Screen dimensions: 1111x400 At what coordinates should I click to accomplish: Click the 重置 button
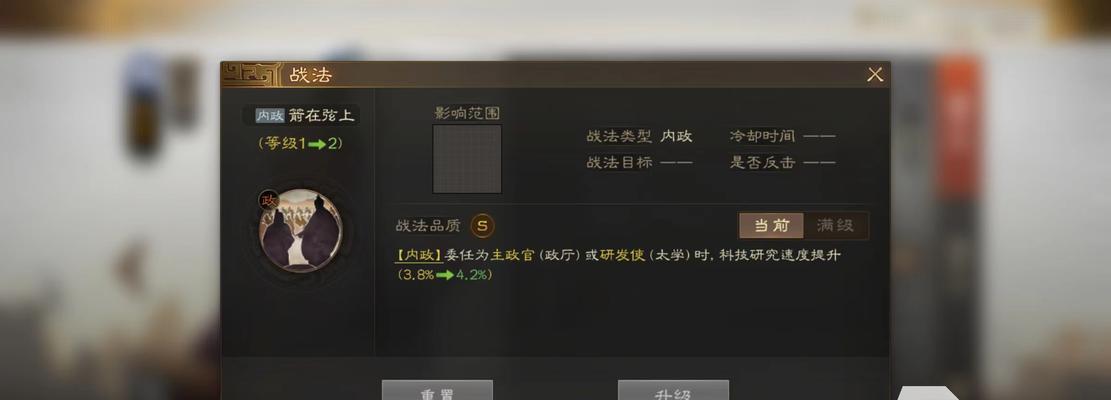[437, 390]
